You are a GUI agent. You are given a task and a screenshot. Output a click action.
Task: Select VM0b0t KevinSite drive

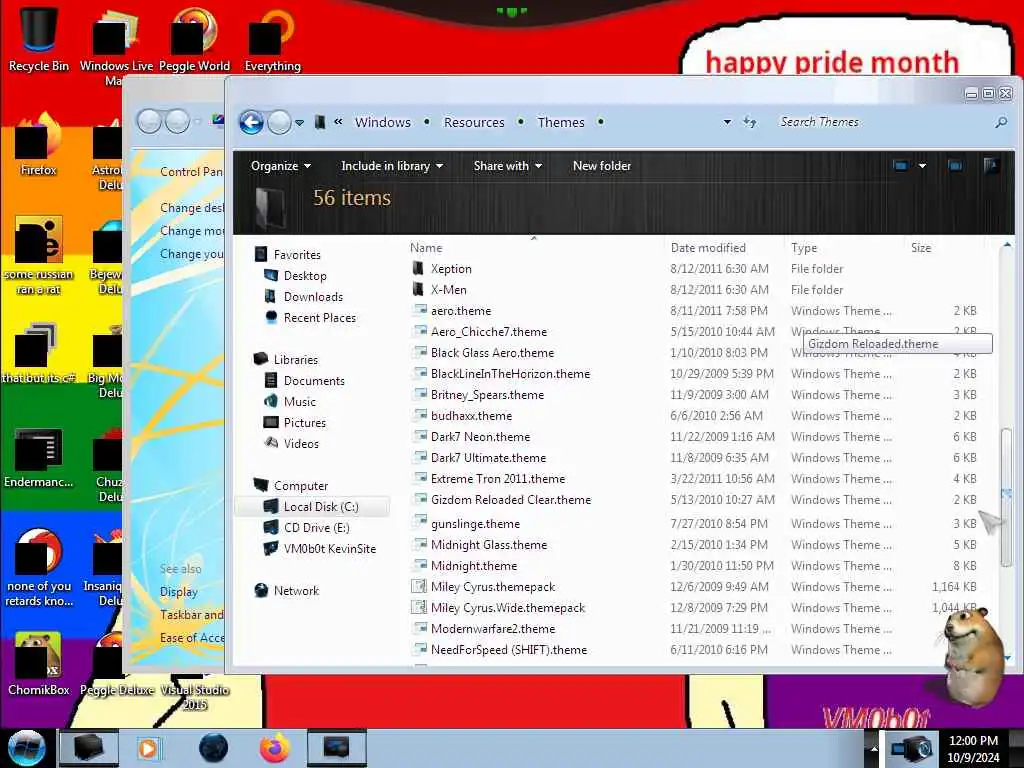coord(330,549)
